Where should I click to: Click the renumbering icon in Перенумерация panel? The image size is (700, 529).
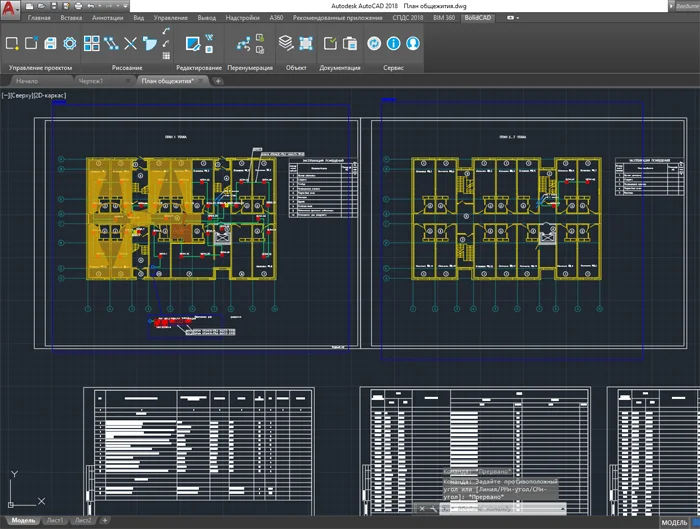point(242,43)
